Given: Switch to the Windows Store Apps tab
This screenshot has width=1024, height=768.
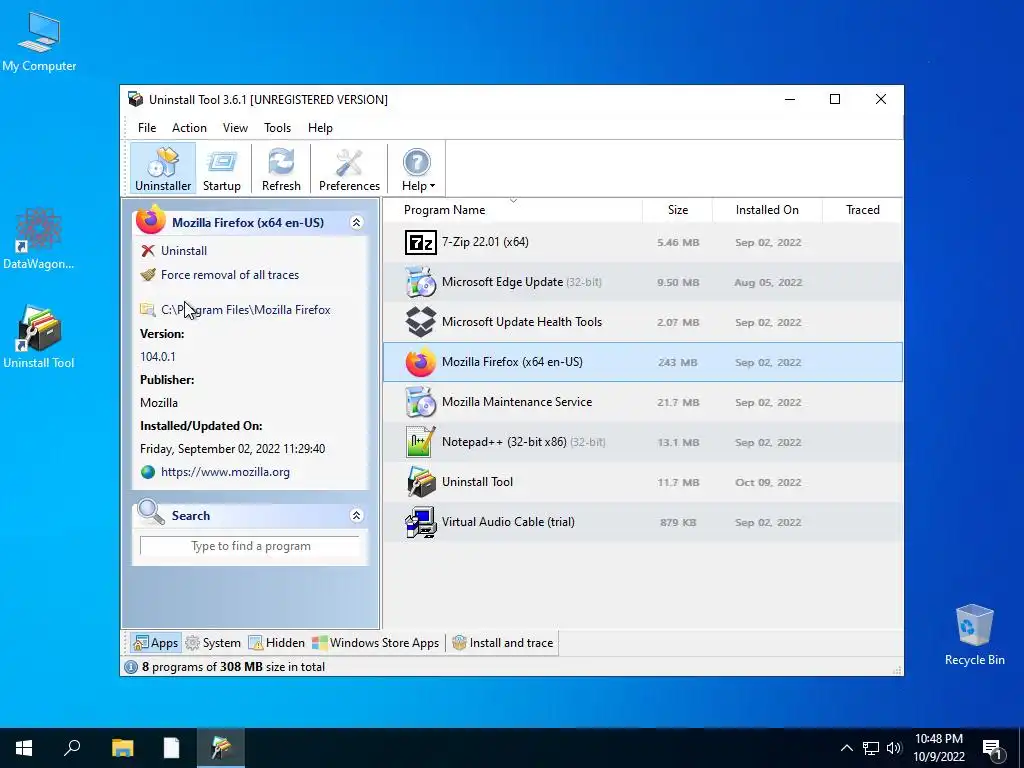Looking at the screenshot, I should coord(376,643).
